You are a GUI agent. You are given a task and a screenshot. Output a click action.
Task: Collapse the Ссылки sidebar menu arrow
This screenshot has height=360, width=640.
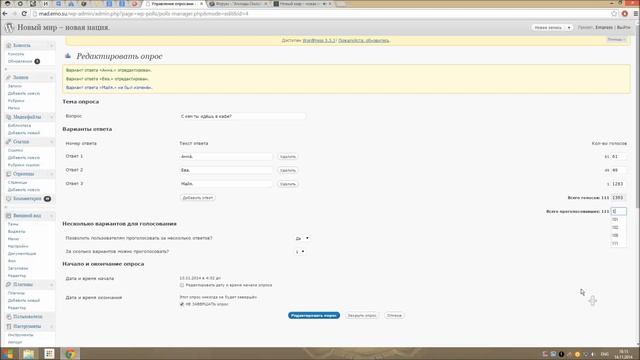(x=51, y=142)
